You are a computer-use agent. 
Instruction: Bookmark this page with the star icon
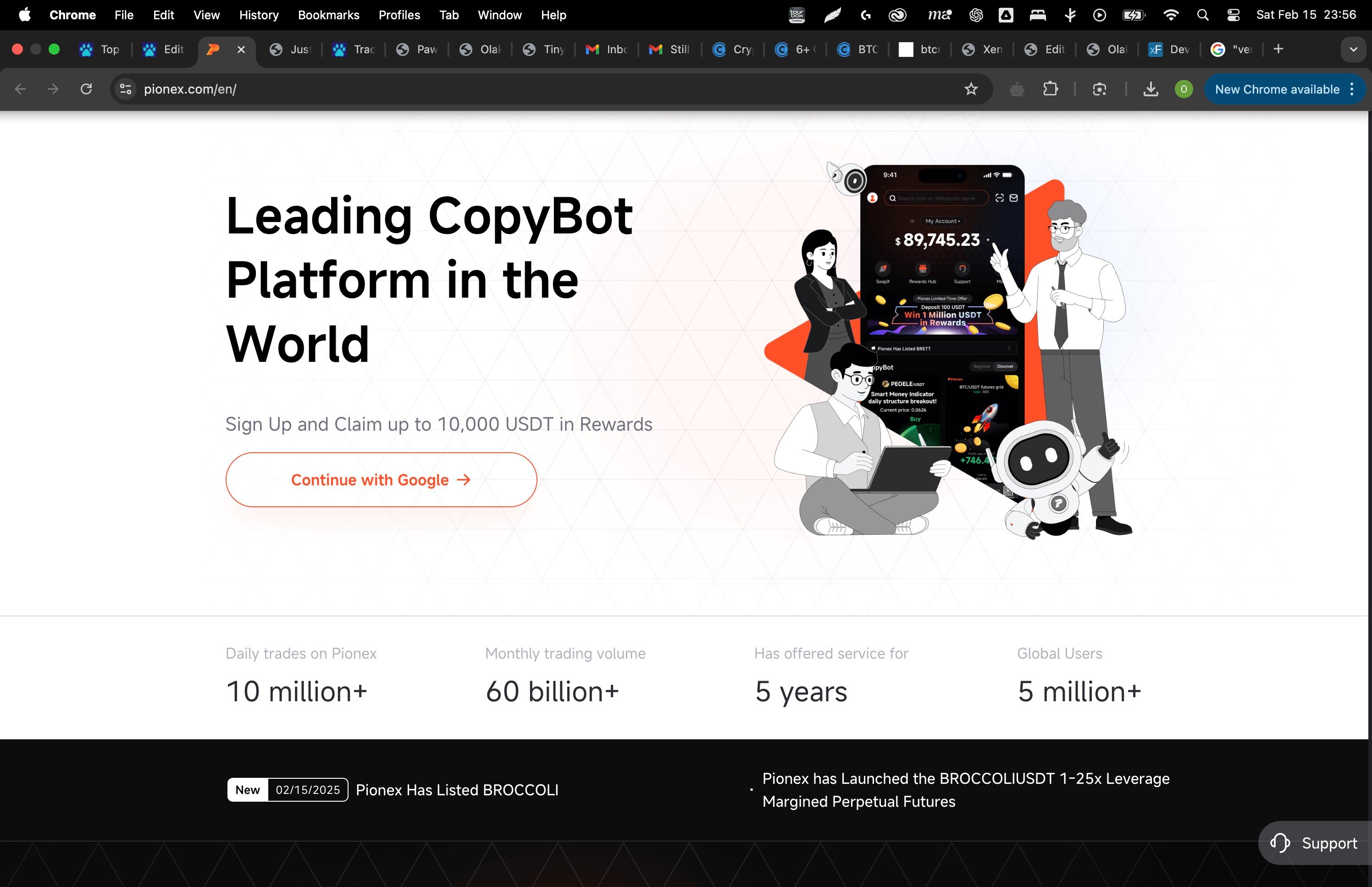point(971,89)
